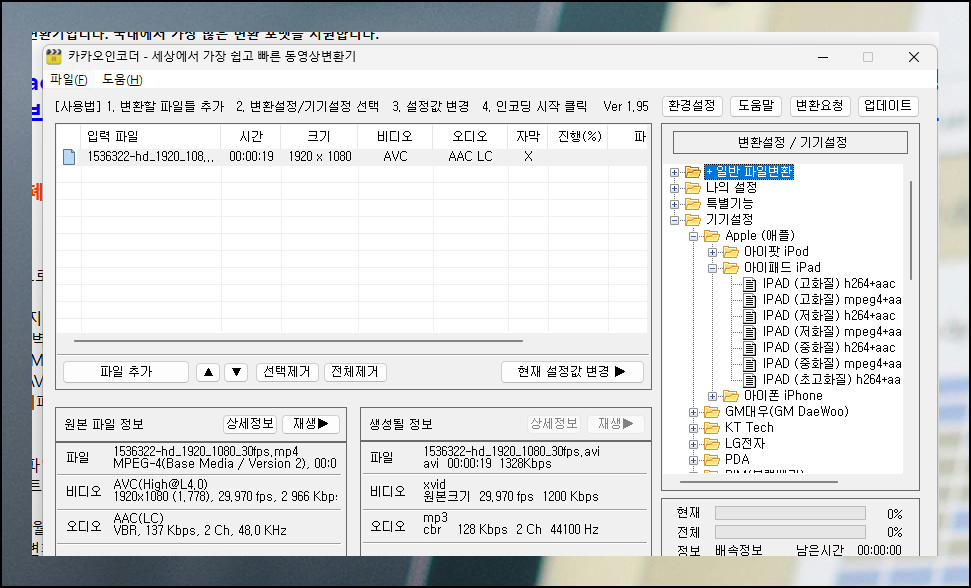Select the IPAD (초고화질) h264+aa preset
The height and width of the screenshot is (588, 971).
pos(831,380)
